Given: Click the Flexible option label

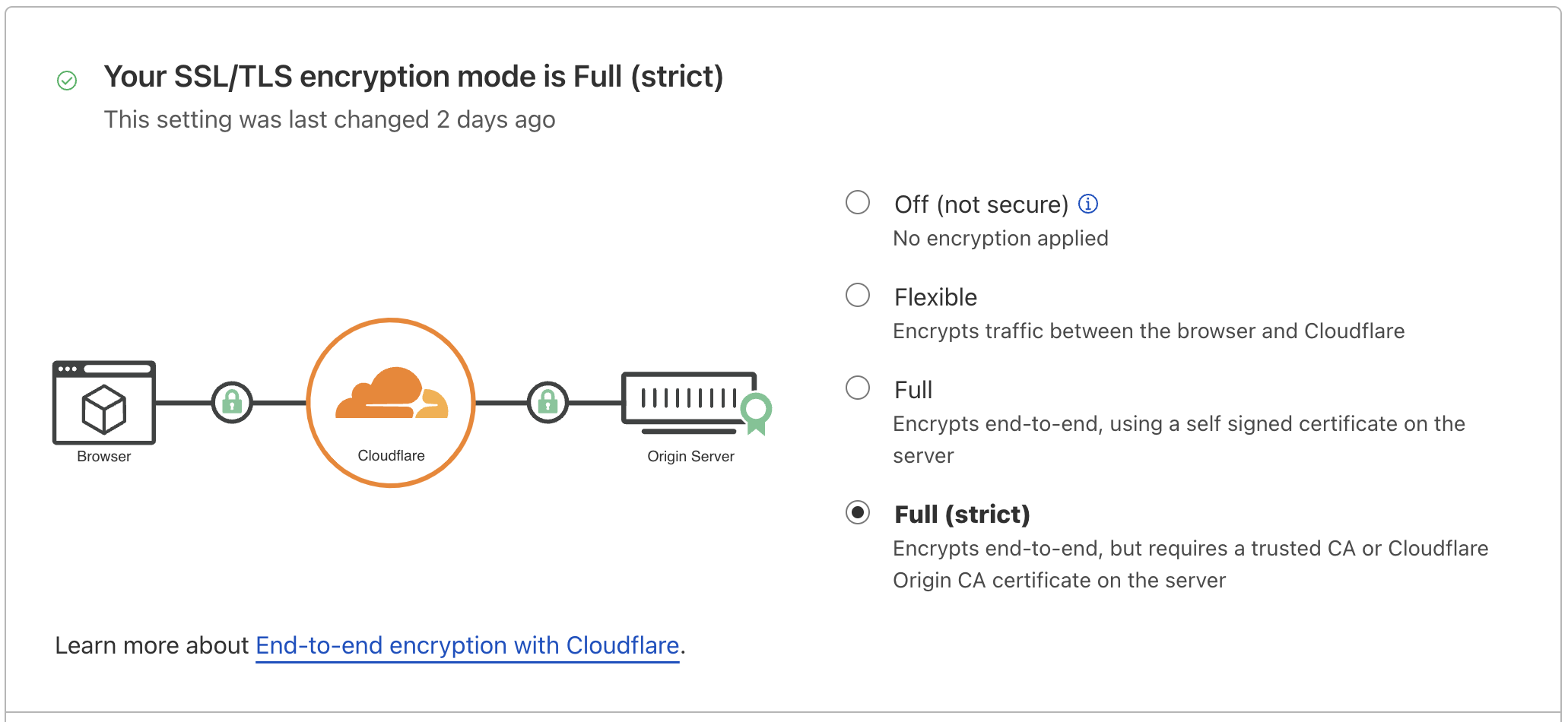Looking at the screenshot, I should pos(935,297).
